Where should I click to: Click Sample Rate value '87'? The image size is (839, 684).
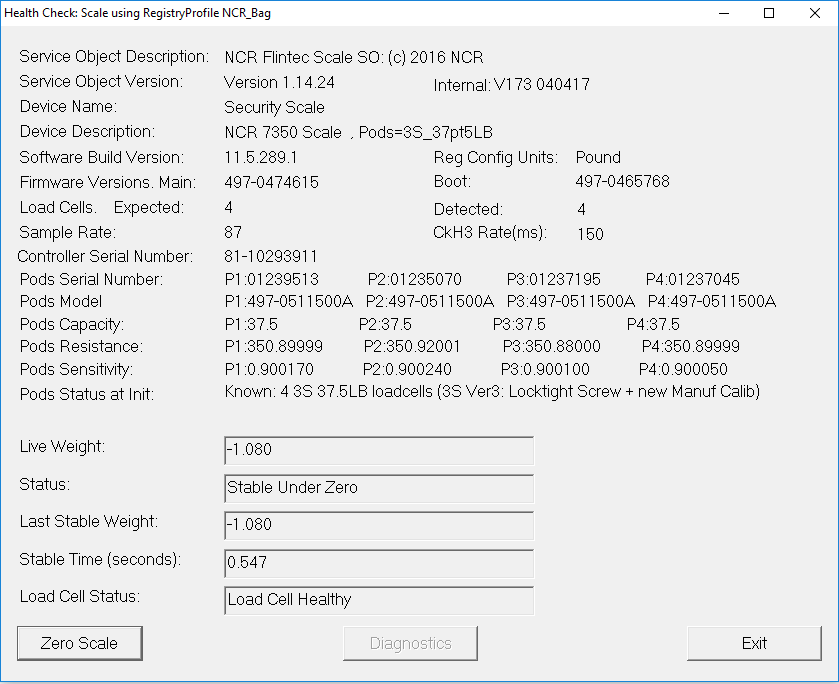click(x=233, y=232)
